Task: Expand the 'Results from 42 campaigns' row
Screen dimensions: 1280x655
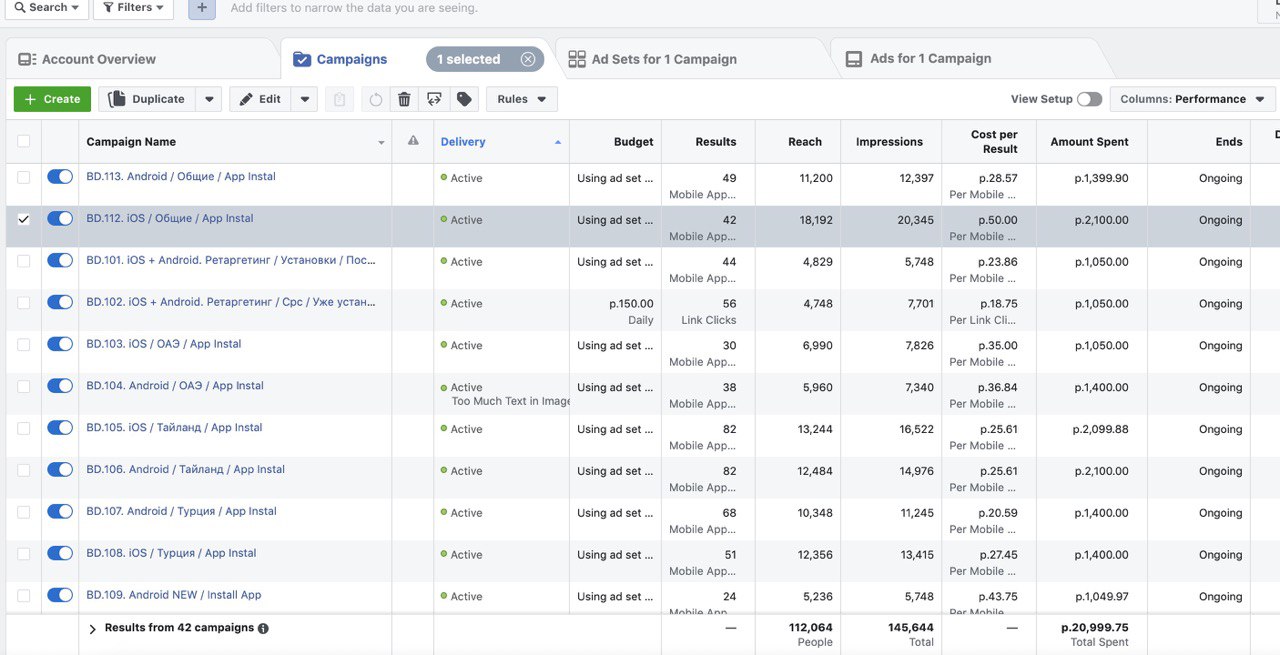Action: coord(93,629)
